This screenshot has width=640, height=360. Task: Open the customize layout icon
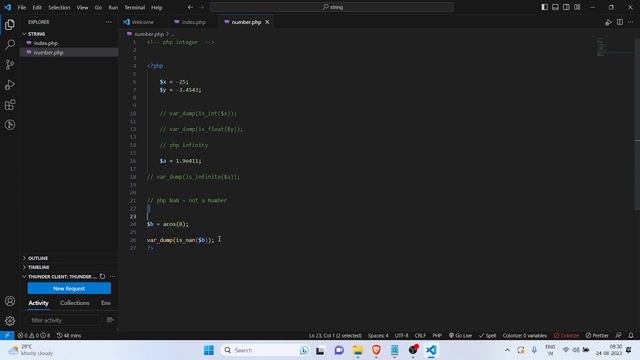point(577,7)
